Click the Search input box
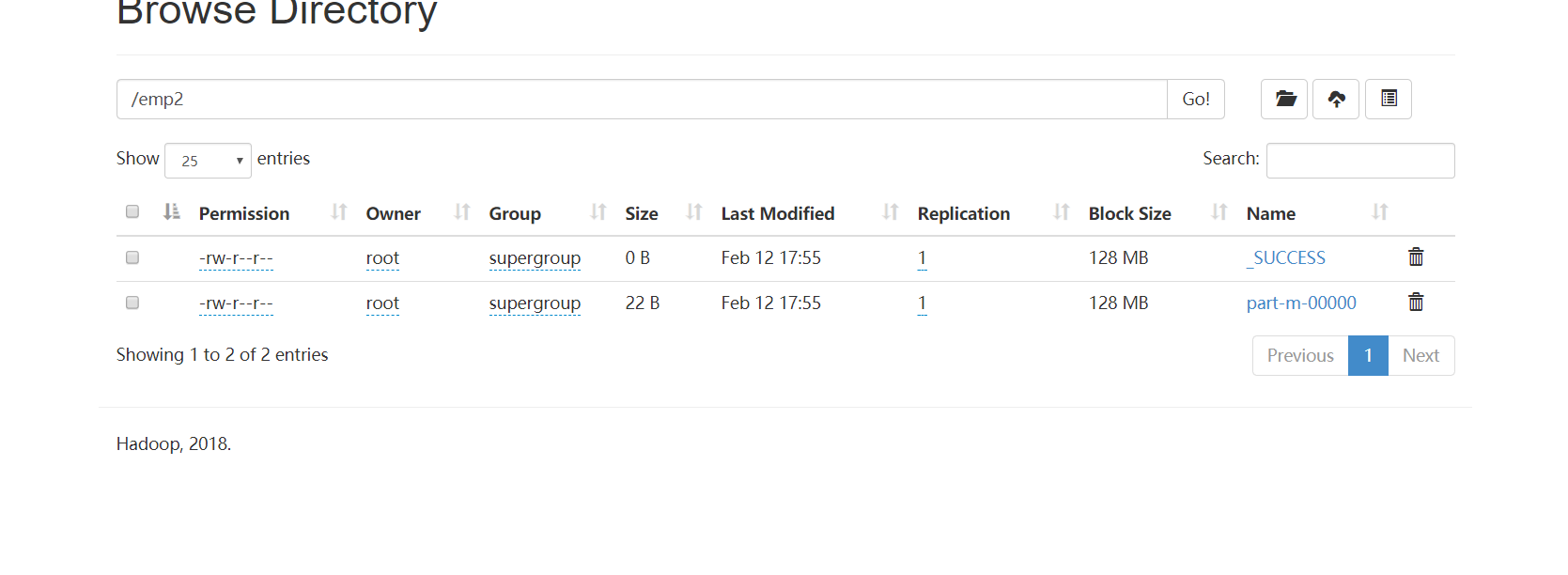Screen dimensions: 1568x575 pos(1360,161)
